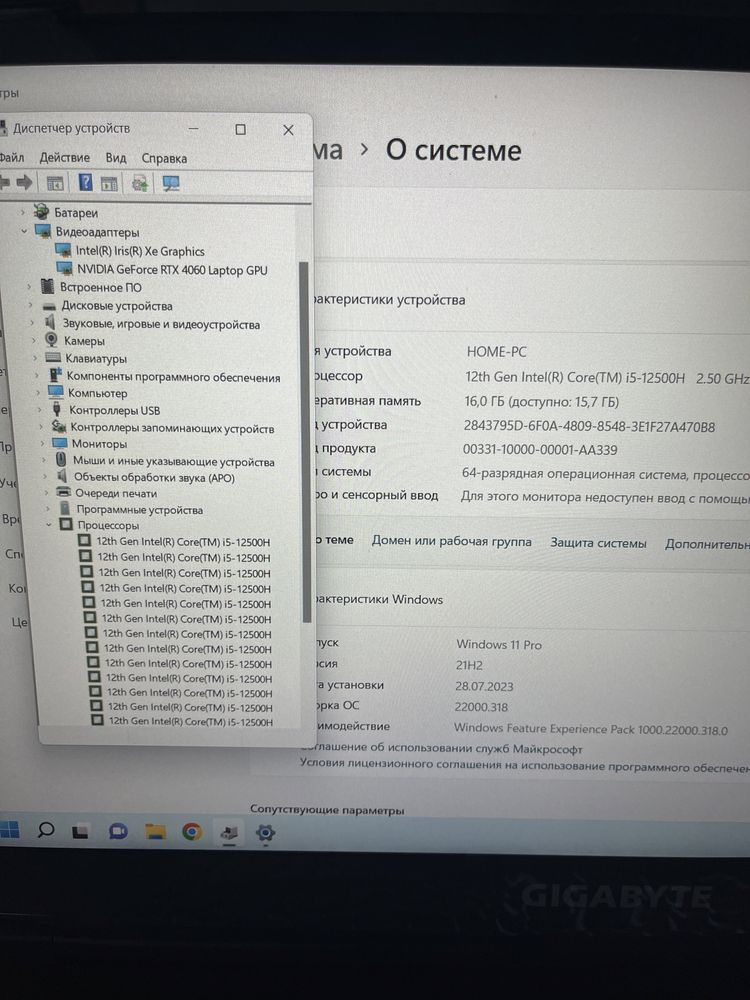750x1000 pixels.
Task: Launch Google Chrome from the taskbar
Action: tap(192, 832)
